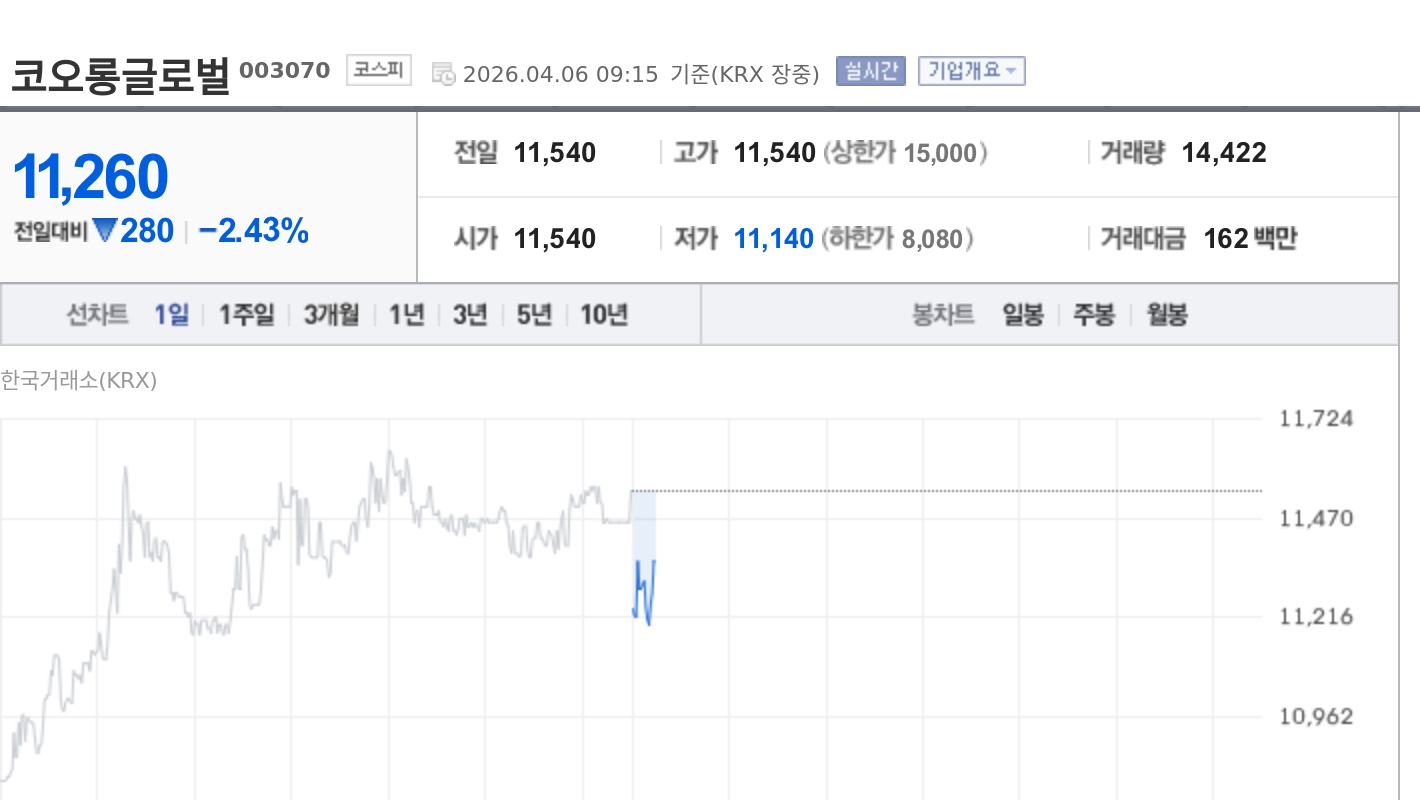Switch to 일봉 daily candlestick view
Viewport: 1420px width, 800px height.
tap(1023, 314)
